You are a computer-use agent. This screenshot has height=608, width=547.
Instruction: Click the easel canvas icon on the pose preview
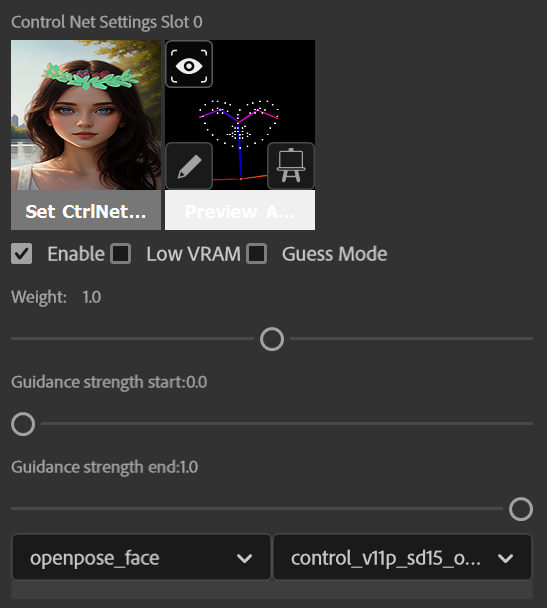291,166
